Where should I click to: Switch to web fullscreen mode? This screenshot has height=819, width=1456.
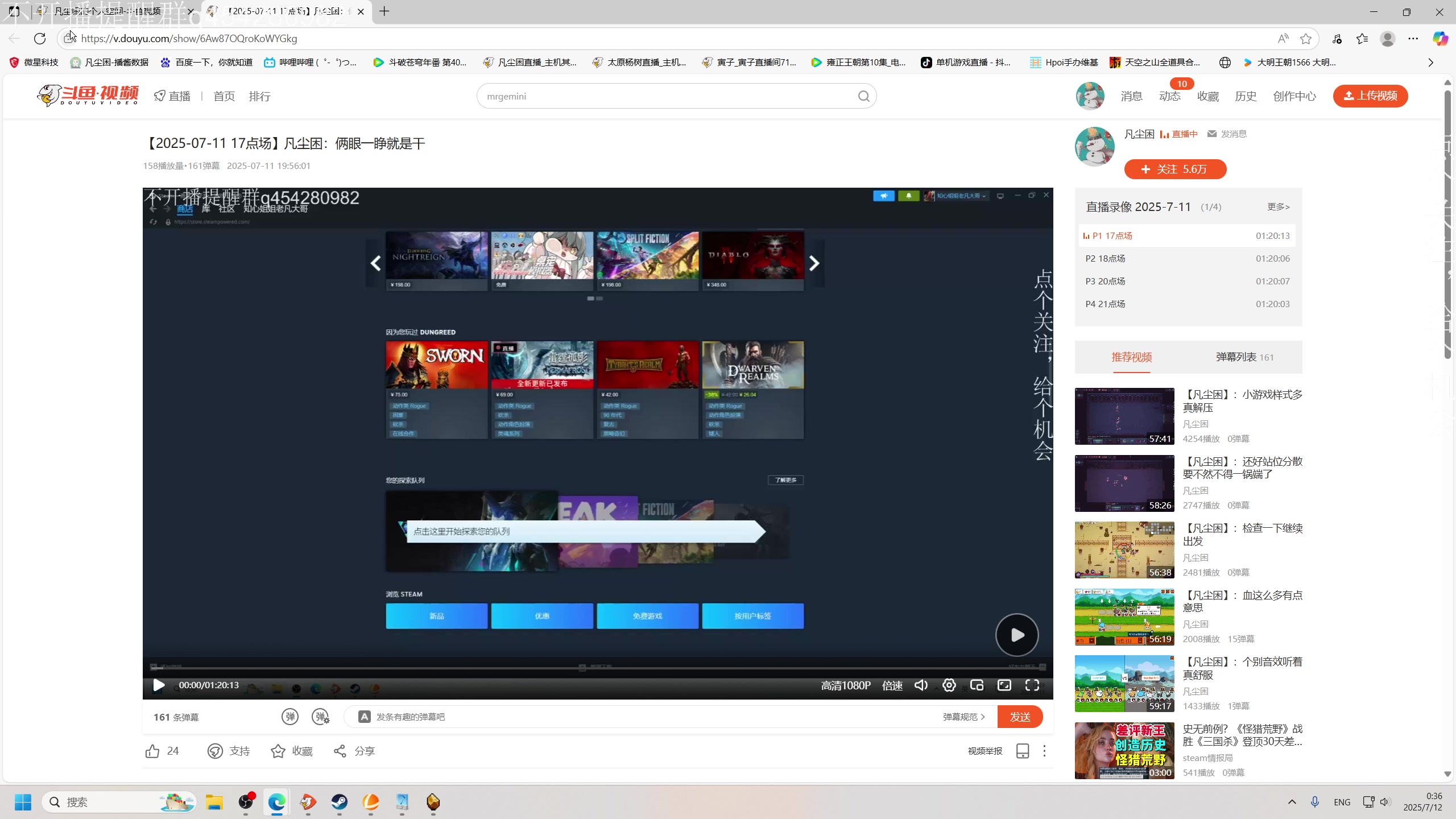tap(1004, 685)
